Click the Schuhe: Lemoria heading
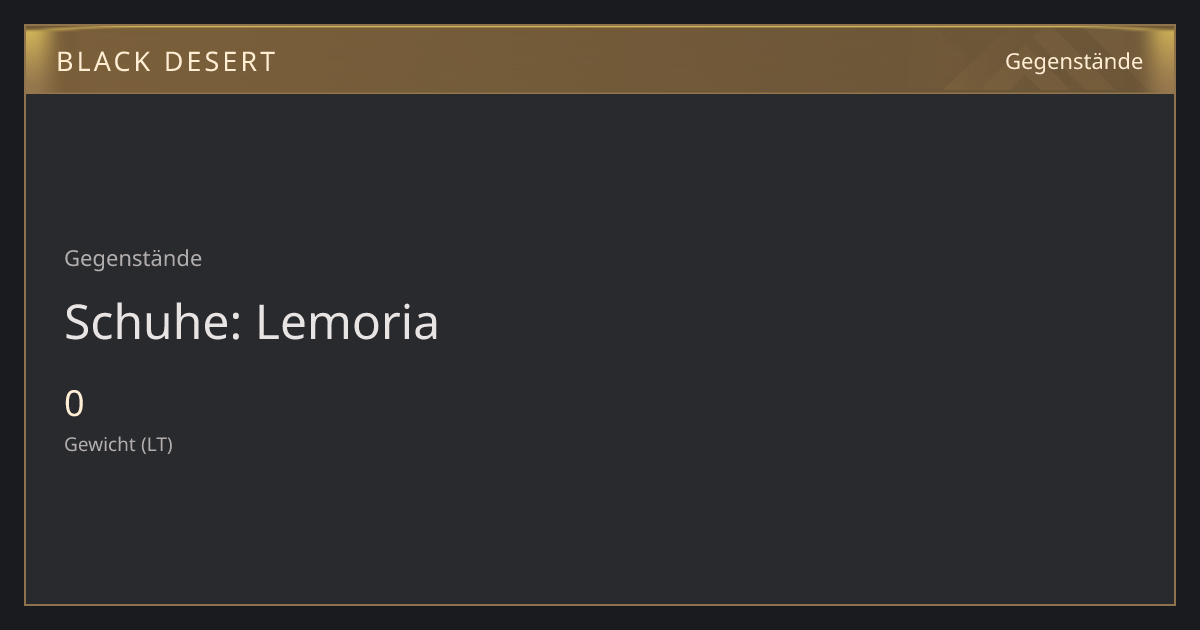 coord(252,322)
